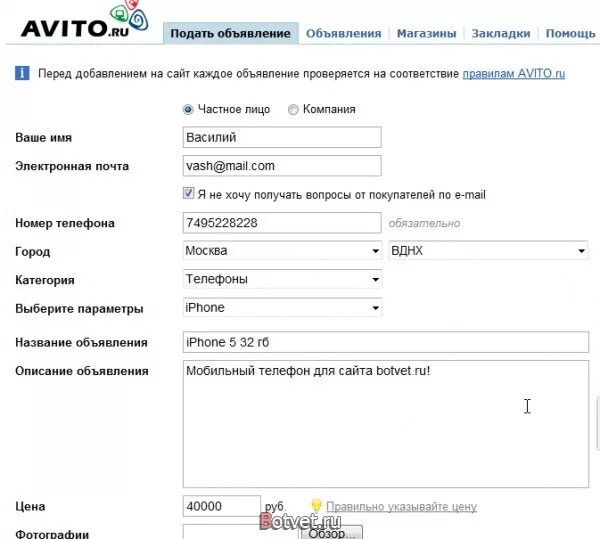Image resolution: width=600 pixels, height=539 pixels.
Task: Switch to the Объявления tab
Action: [344, 34]
